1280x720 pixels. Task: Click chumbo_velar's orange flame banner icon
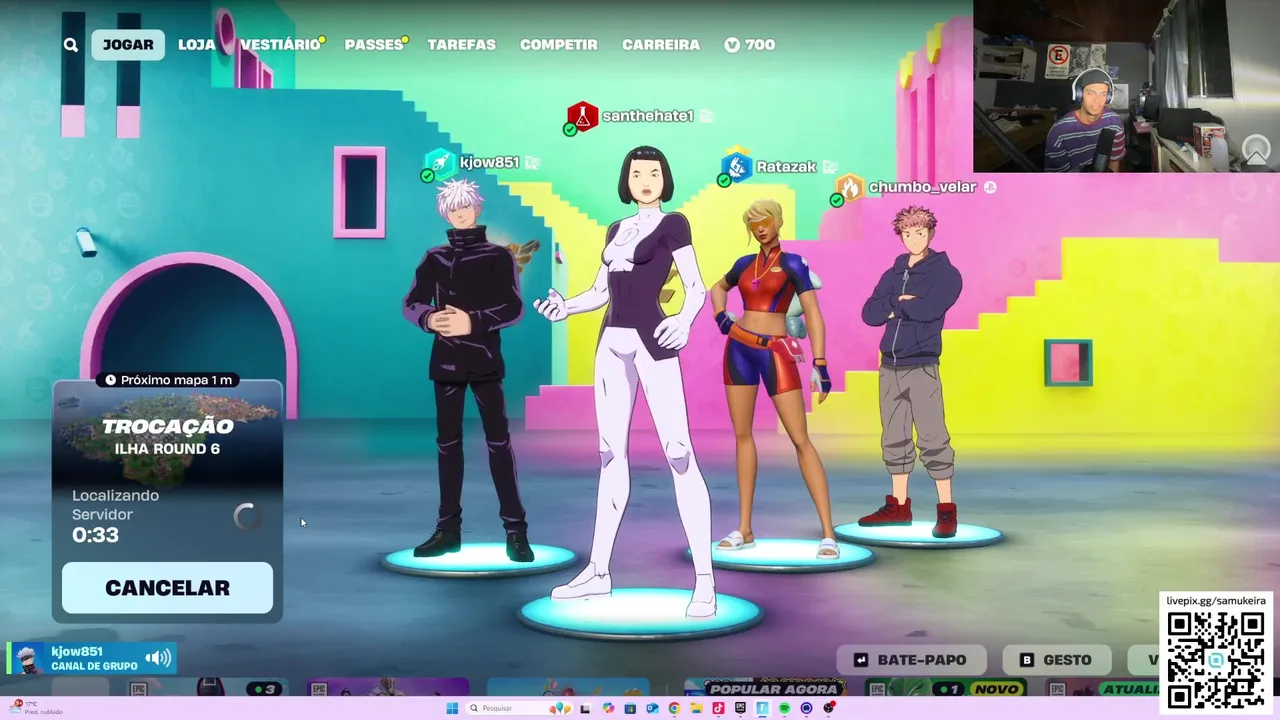[x=849, y=187]
